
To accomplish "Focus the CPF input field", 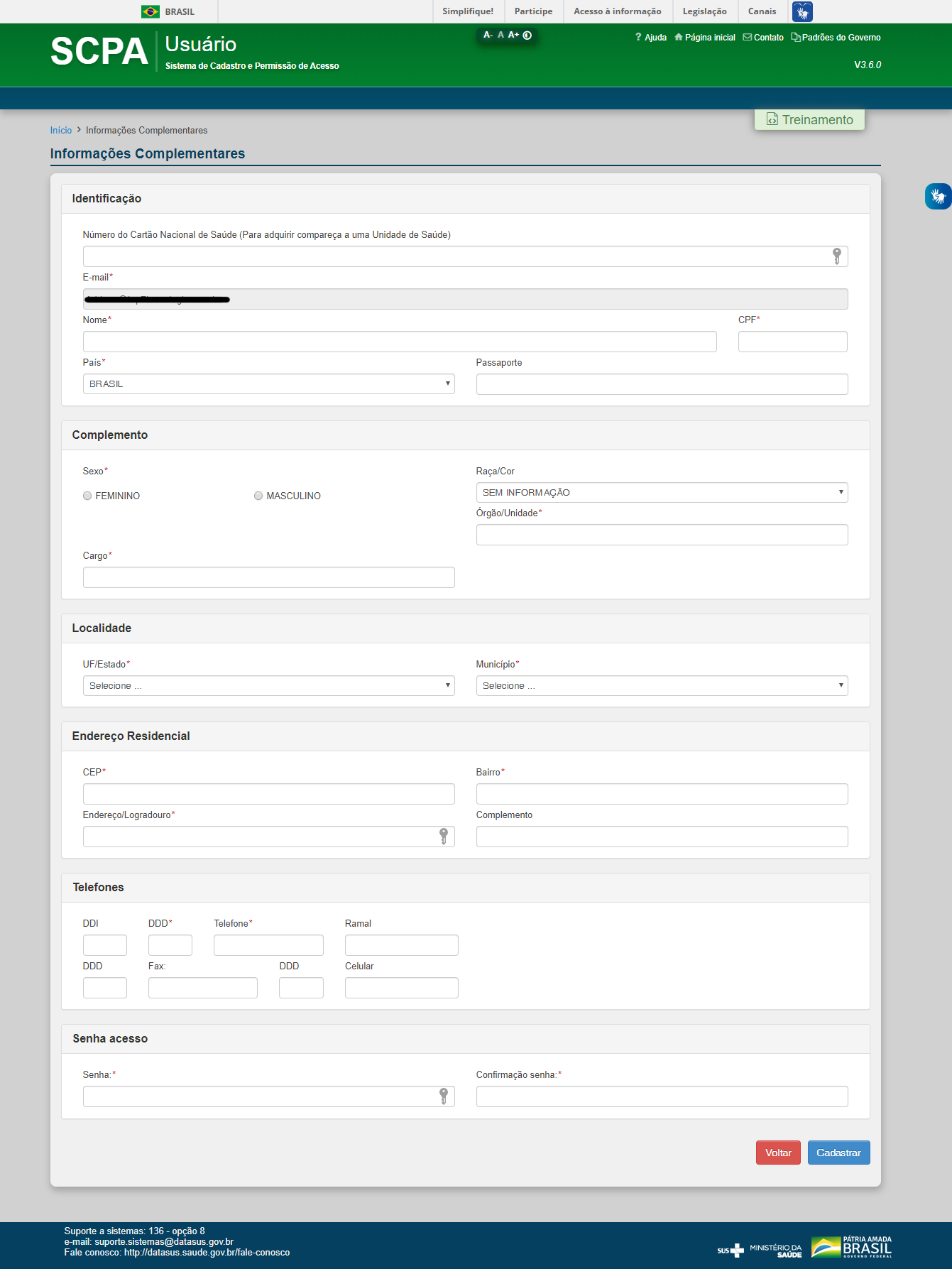I will click(x=792, y=342).
